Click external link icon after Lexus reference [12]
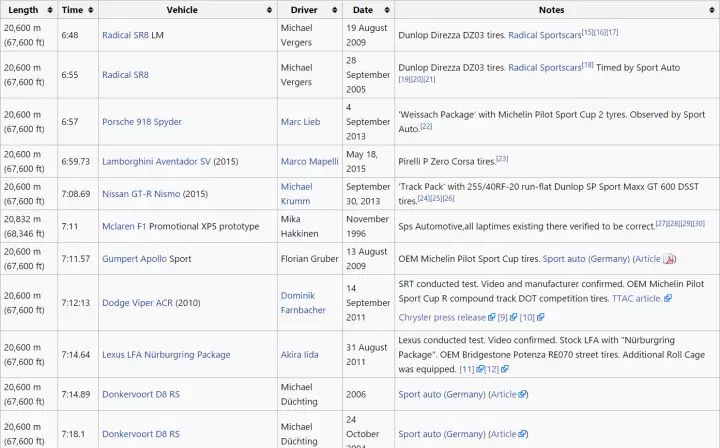720x448 pixels. (x=504, y=369)
